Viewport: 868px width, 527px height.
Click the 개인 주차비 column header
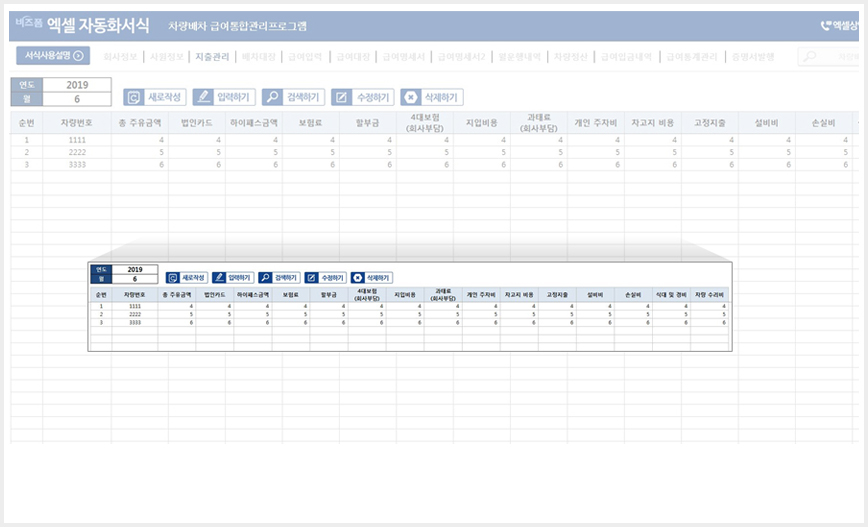coord(596,123)
